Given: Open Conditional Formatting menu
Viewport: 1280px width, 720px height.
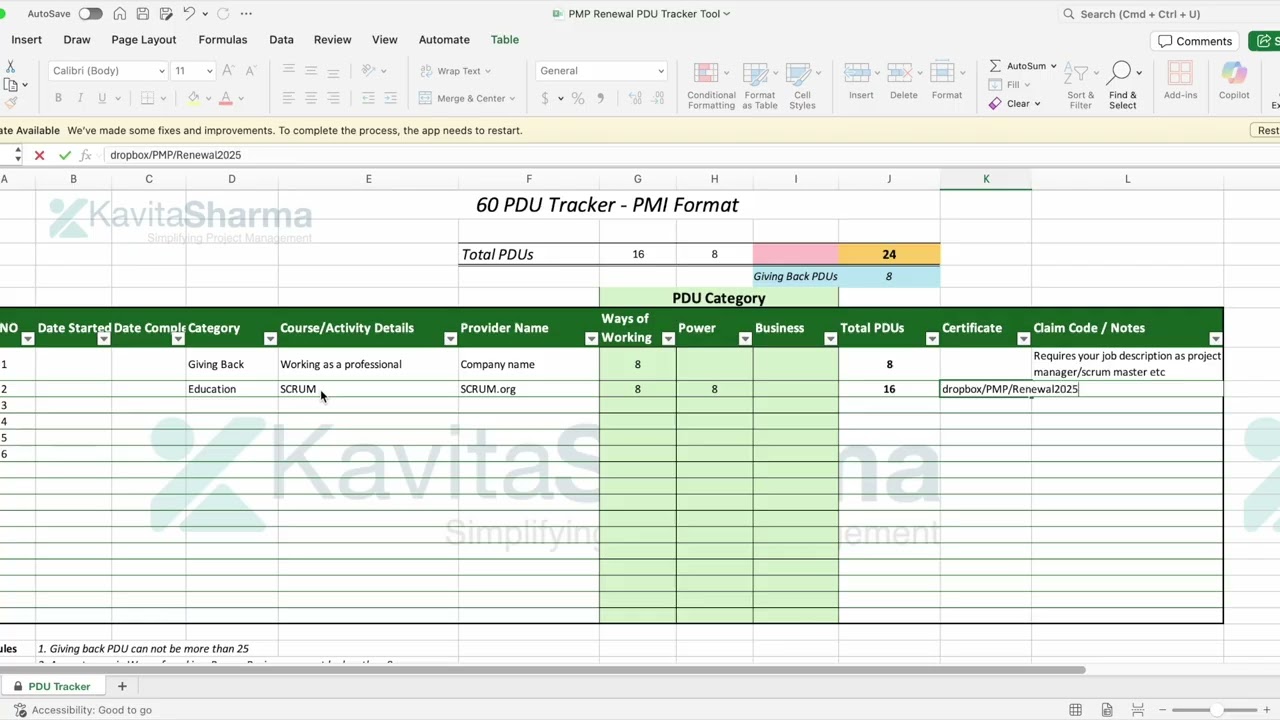Looking at the screenshot, I should click(711, 85).
